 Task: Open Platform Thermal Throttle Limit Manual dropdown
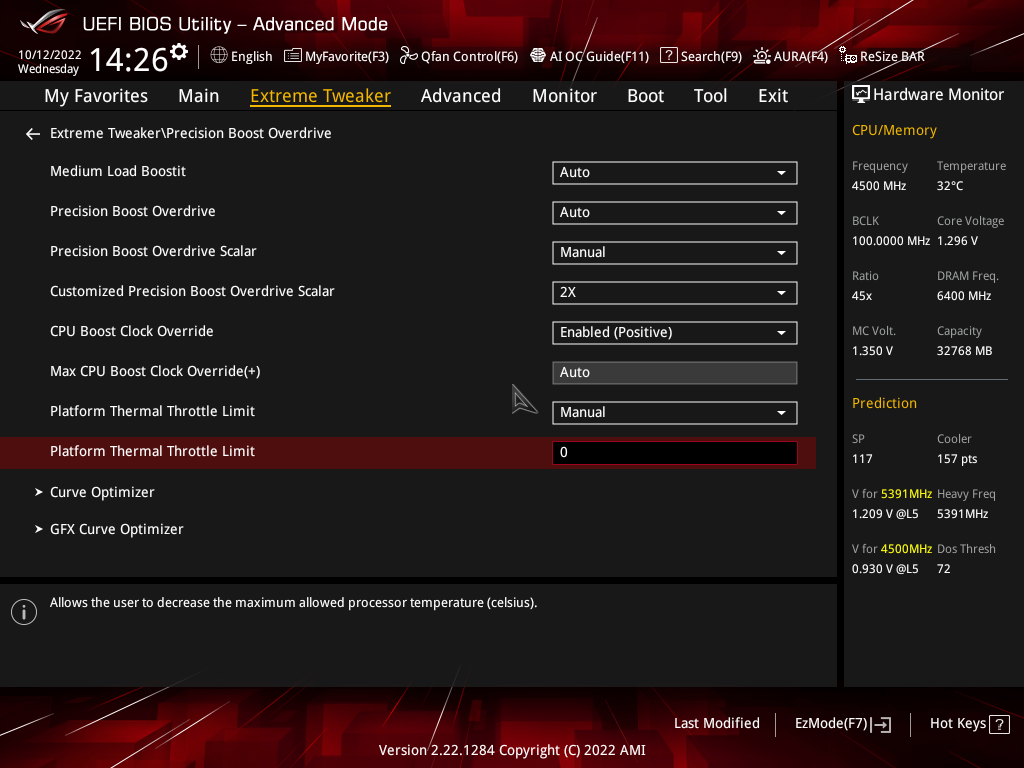675,412
